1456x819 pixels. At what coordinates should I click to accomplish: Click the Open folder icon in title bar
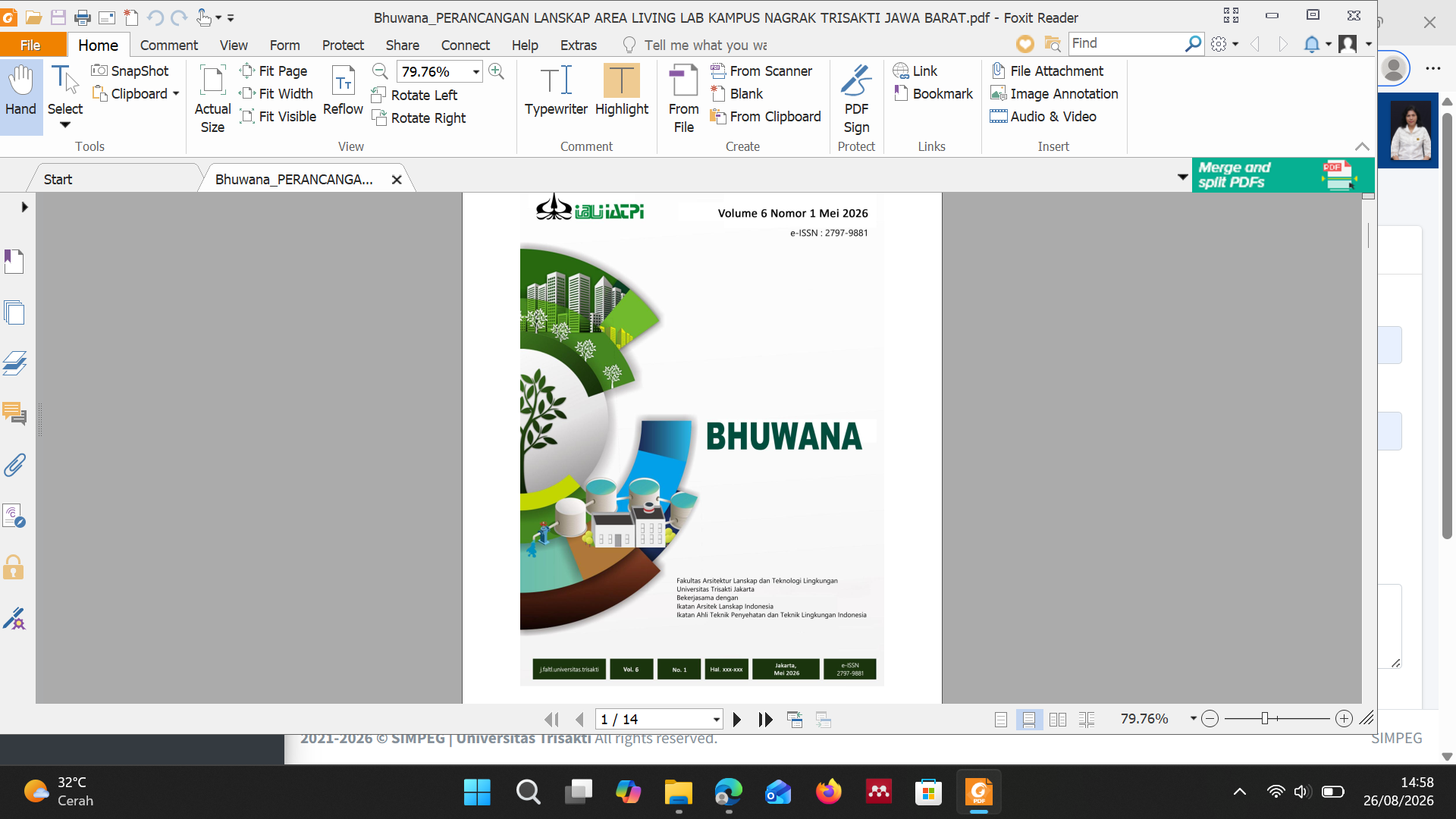[33, 17]
